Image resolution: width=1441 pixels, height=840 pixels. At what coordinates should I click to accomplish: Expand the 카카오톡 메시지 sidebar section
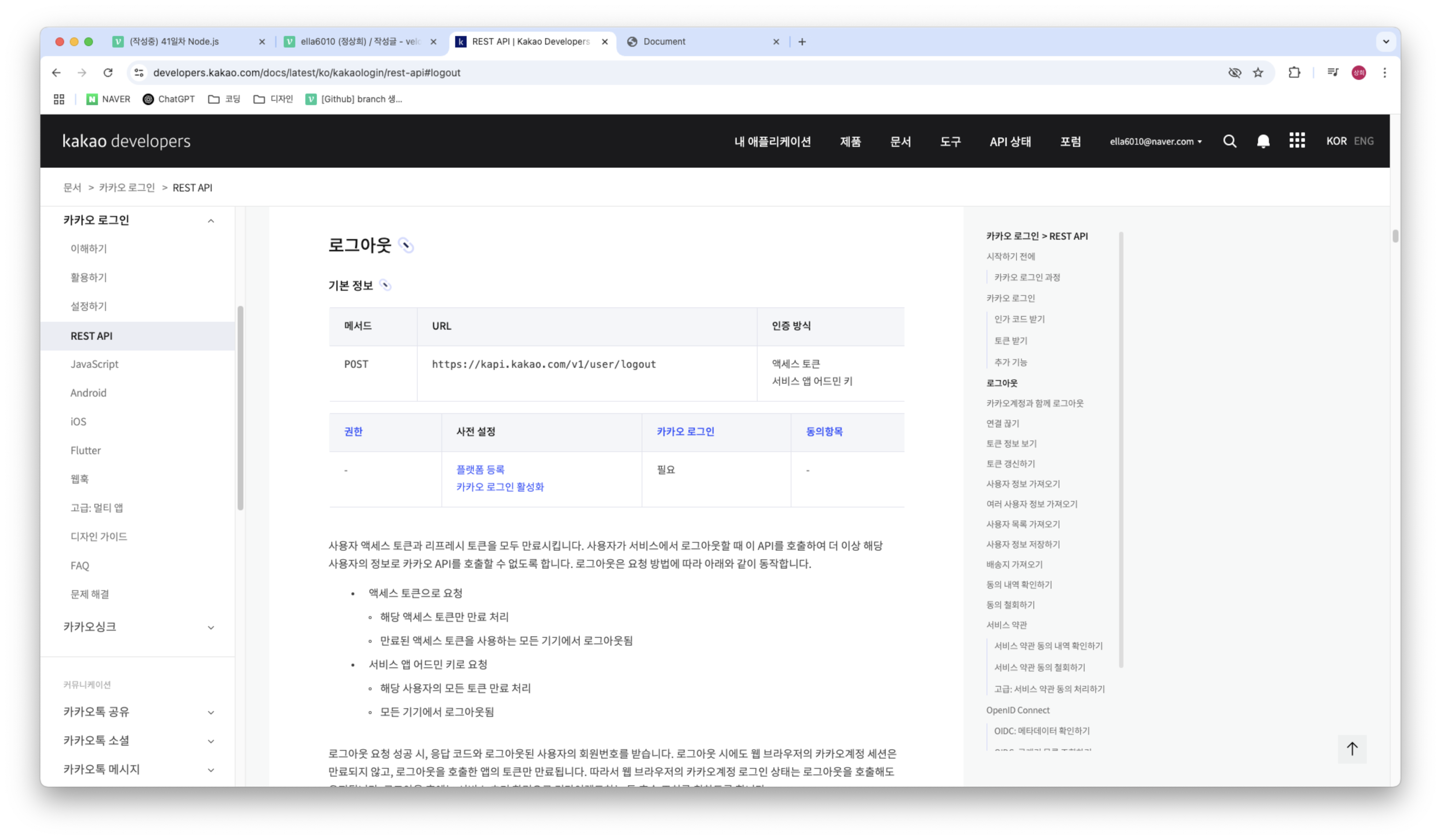[x=211, y=770]
